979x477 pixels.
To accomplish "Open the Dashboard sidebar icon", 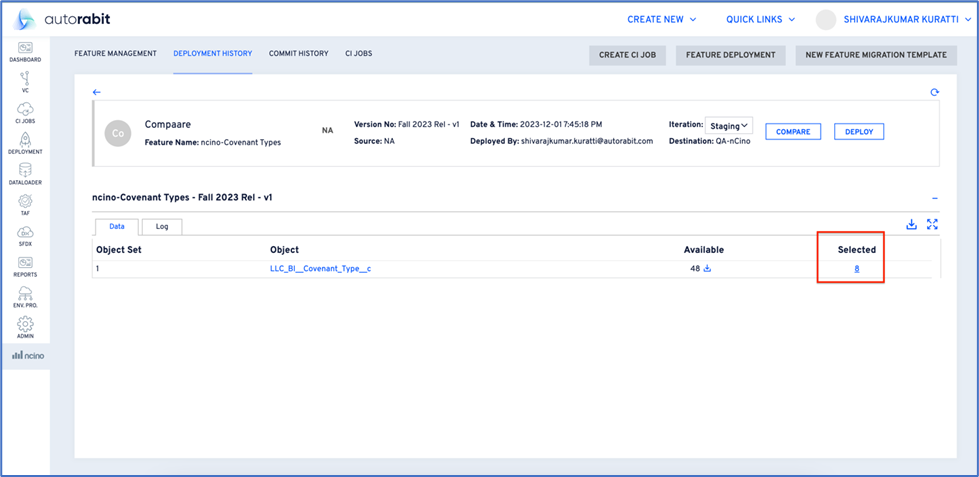I will 25,52.
